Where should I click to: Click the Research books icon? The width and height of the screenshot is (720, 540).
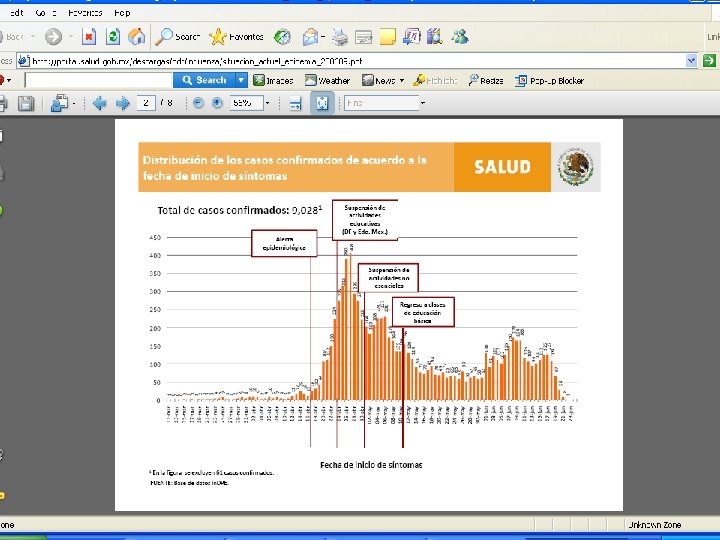point(434,37)
